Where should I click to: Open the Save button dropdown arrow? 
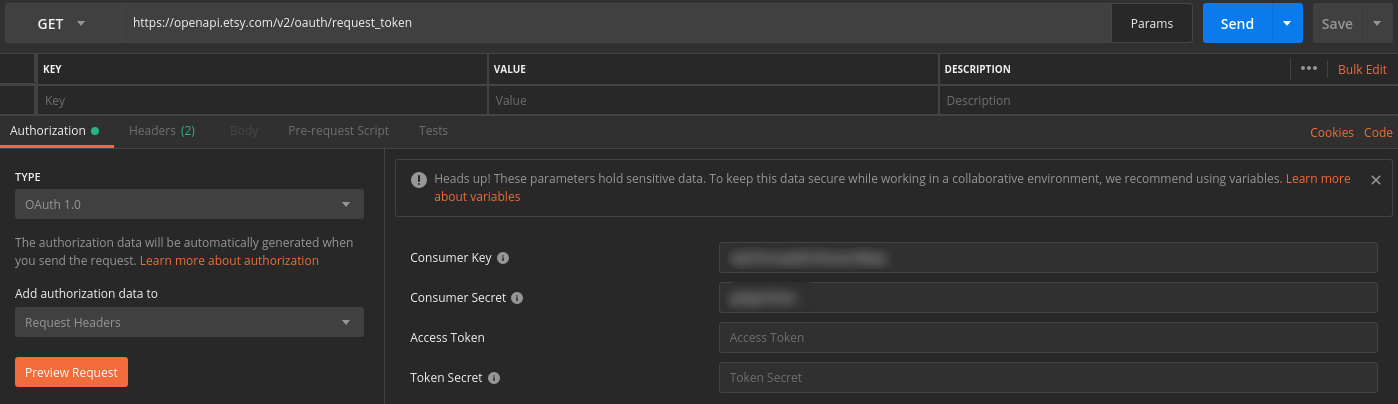(1377, 23)
